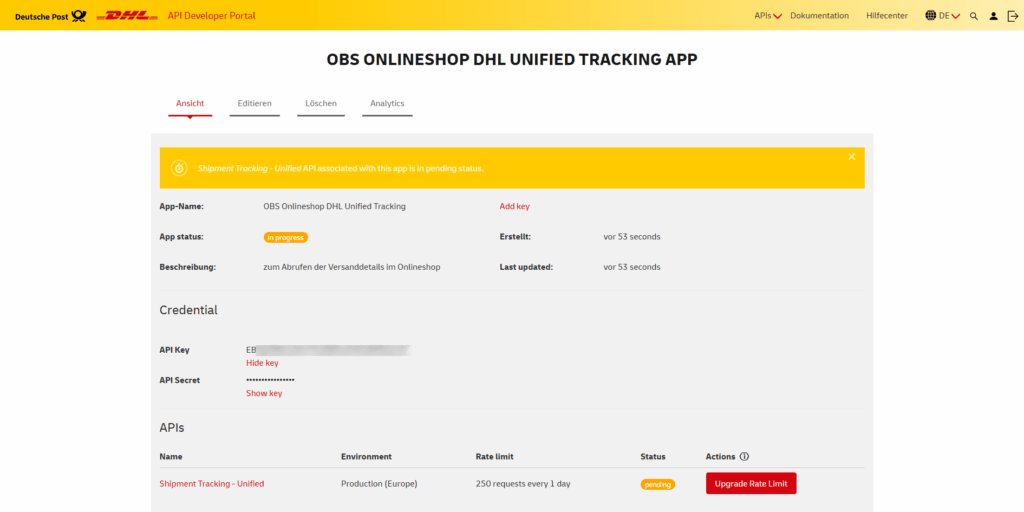Screen dimensions: 1024x512
Task: Open the search magnifier icon
Action: (974, 16)
